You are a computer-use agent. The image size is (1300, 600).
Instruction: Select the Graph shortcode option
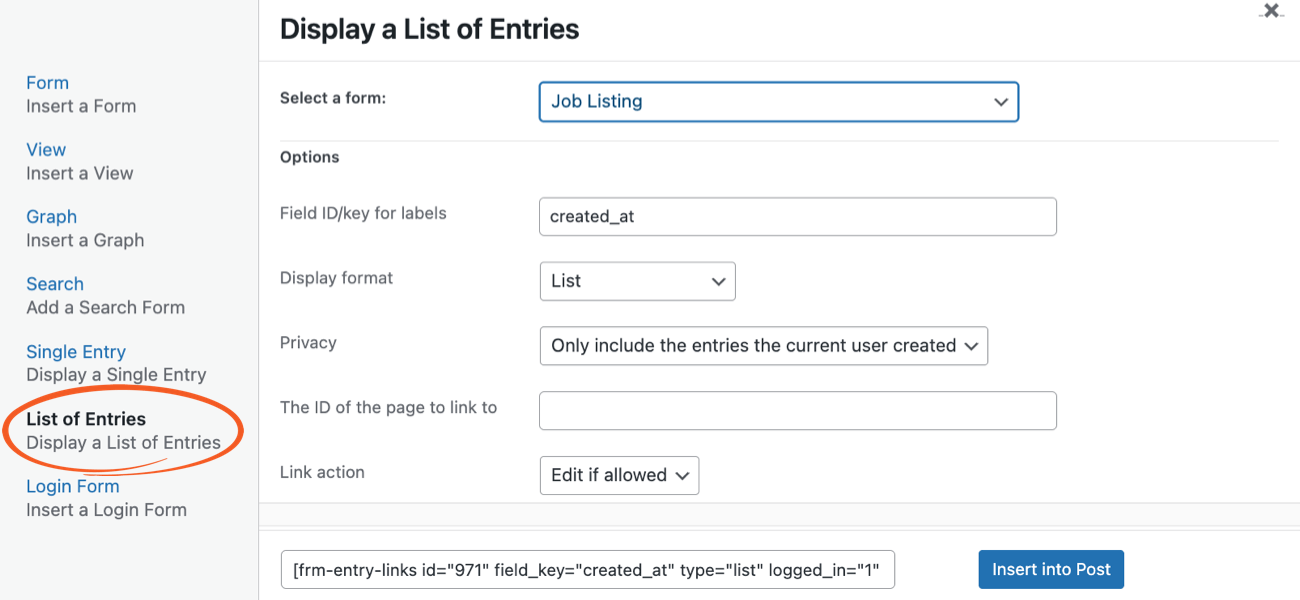(51, 217)
